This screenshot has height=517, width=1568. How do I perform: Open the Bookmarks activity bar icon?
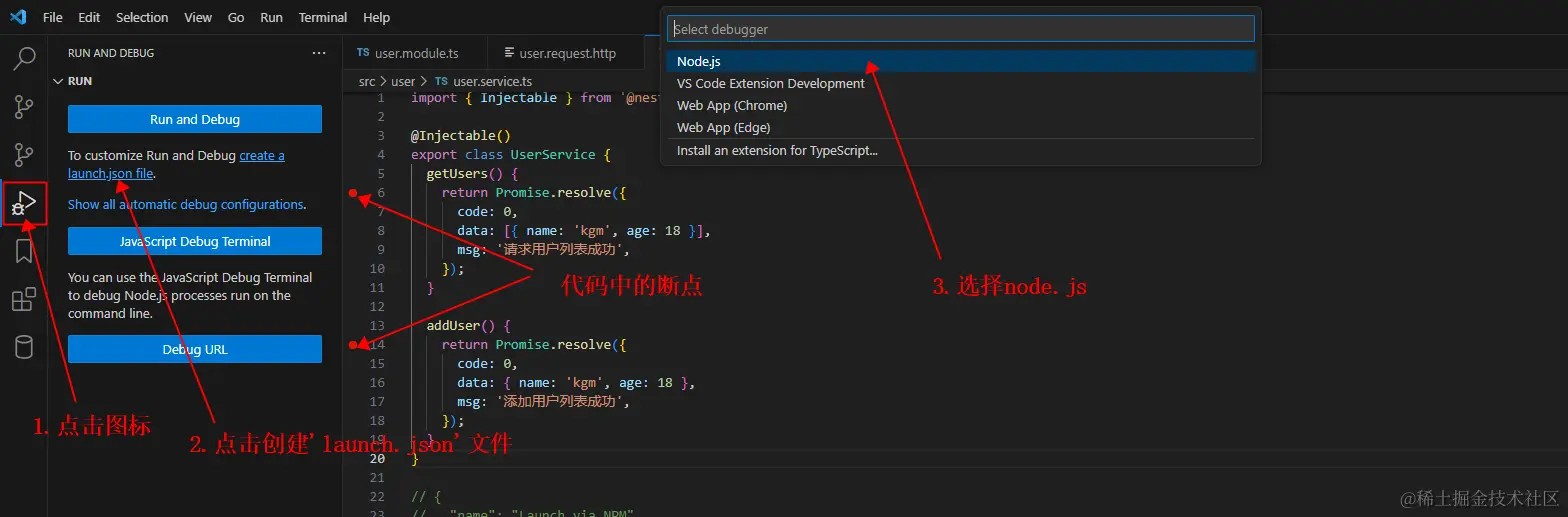[24, 251]
